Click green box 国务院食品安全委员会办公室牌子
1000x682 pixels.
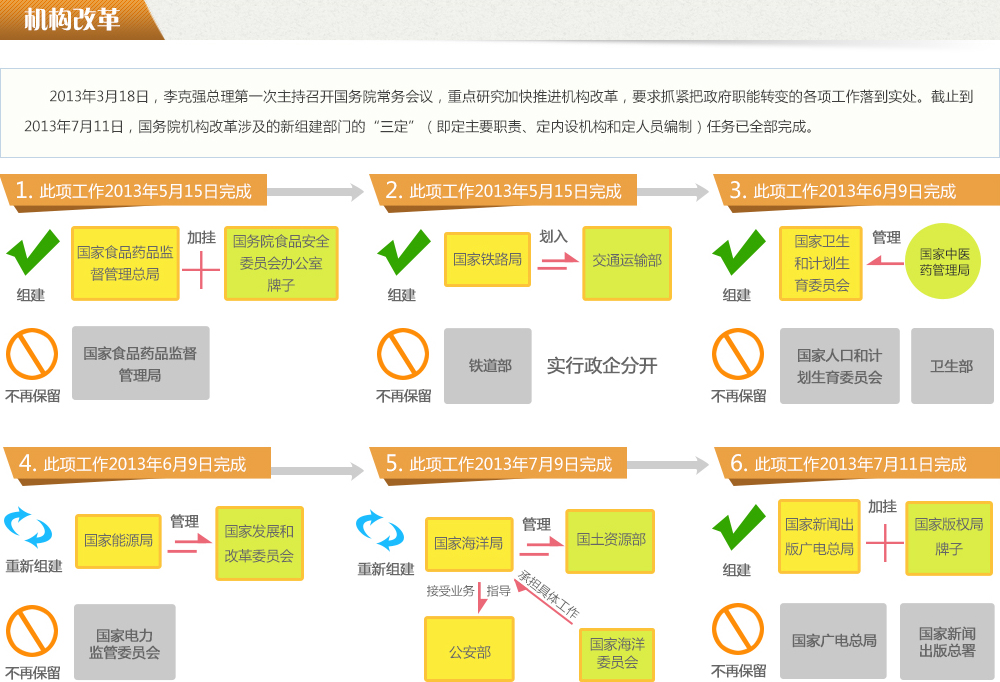(x=281, y=263)
